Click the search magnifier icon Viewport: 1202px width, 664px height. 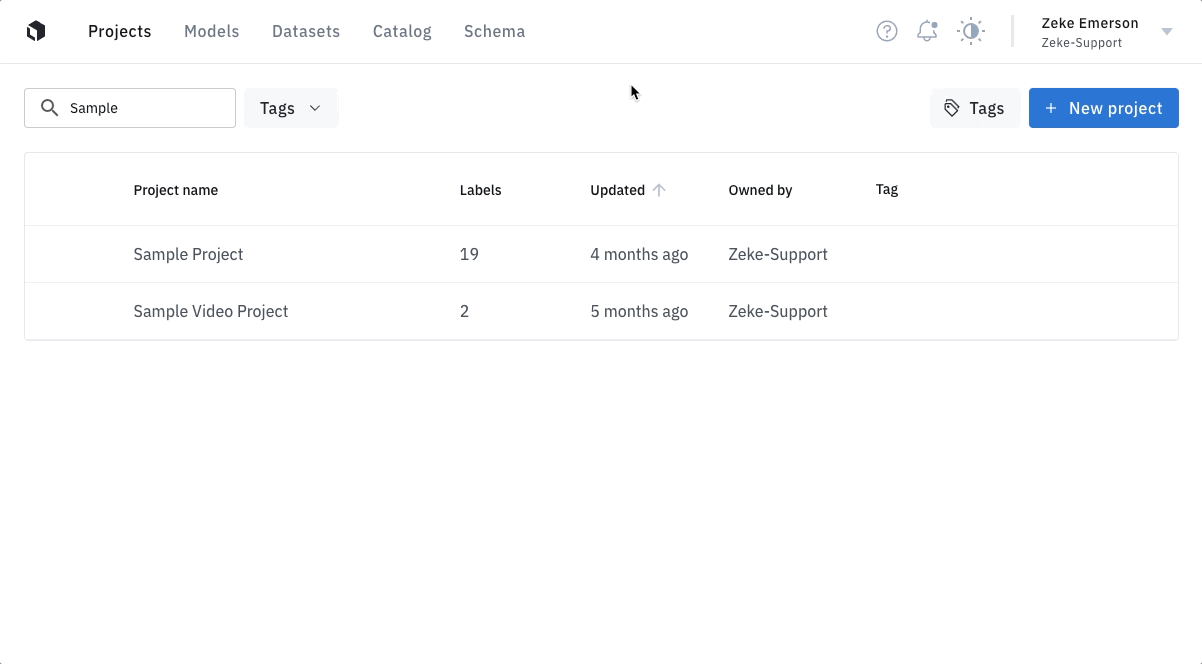point(49,108)
